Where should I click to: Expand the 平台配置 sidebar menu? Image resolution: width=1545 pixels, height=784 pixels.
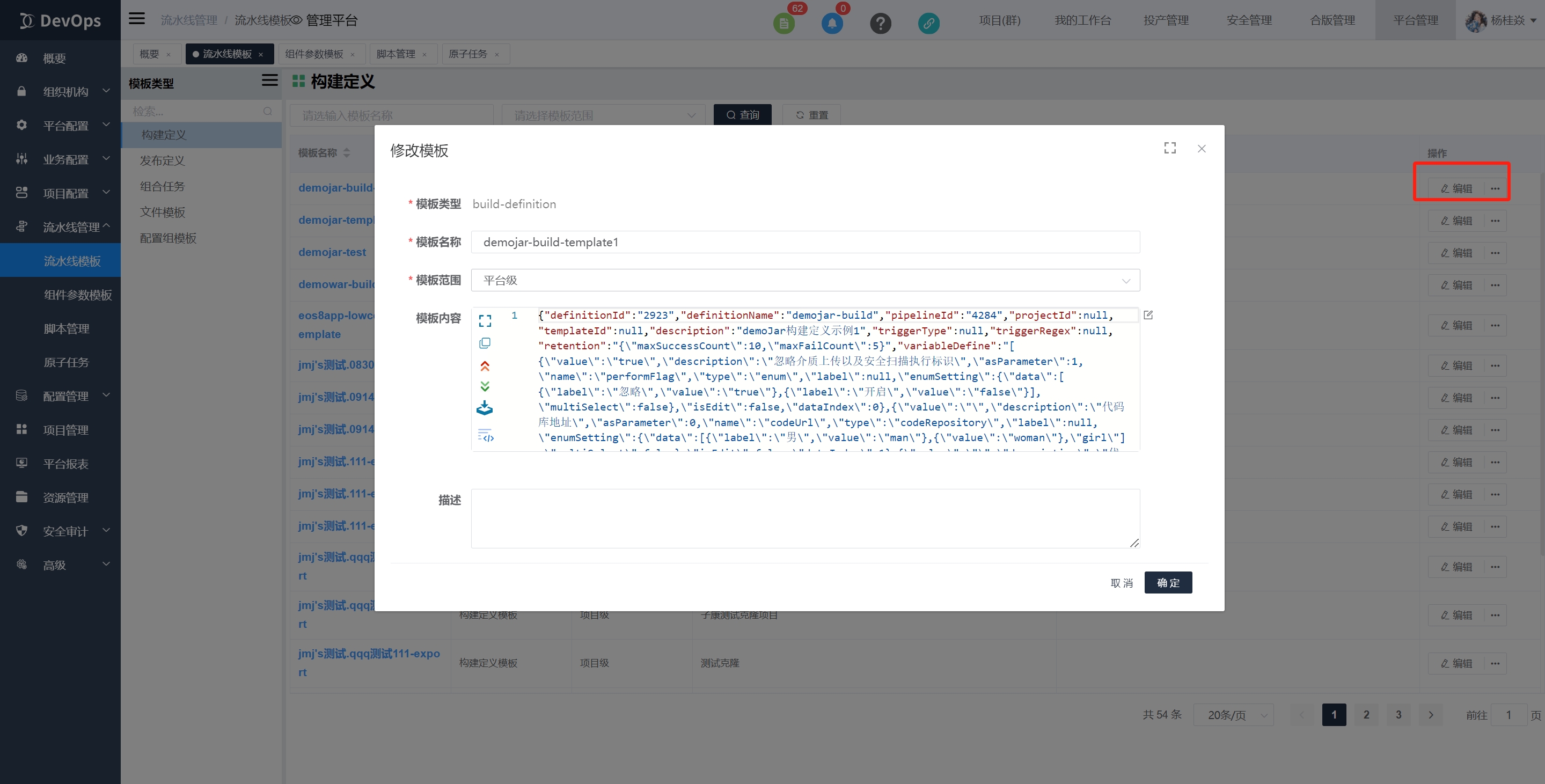tap(65, 126)
